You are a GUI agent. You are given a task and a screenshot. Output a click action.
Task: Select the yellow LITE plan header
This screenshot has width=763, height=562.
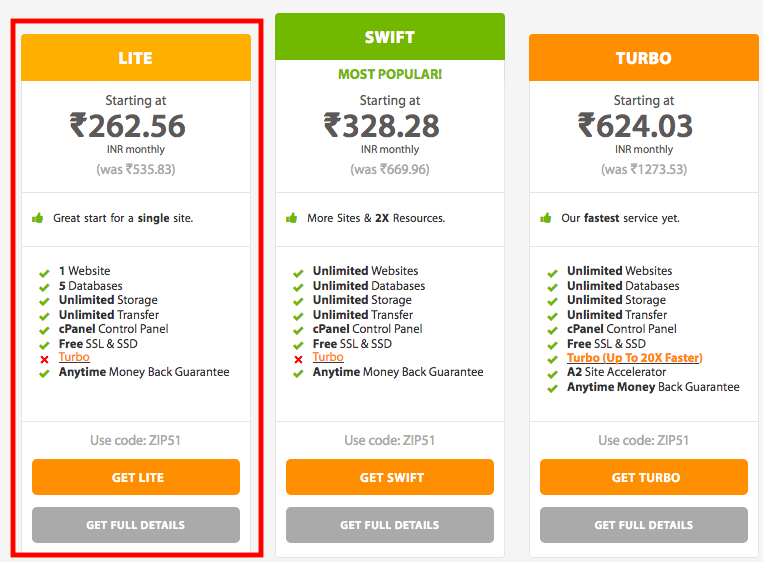(x=136, y=58)
